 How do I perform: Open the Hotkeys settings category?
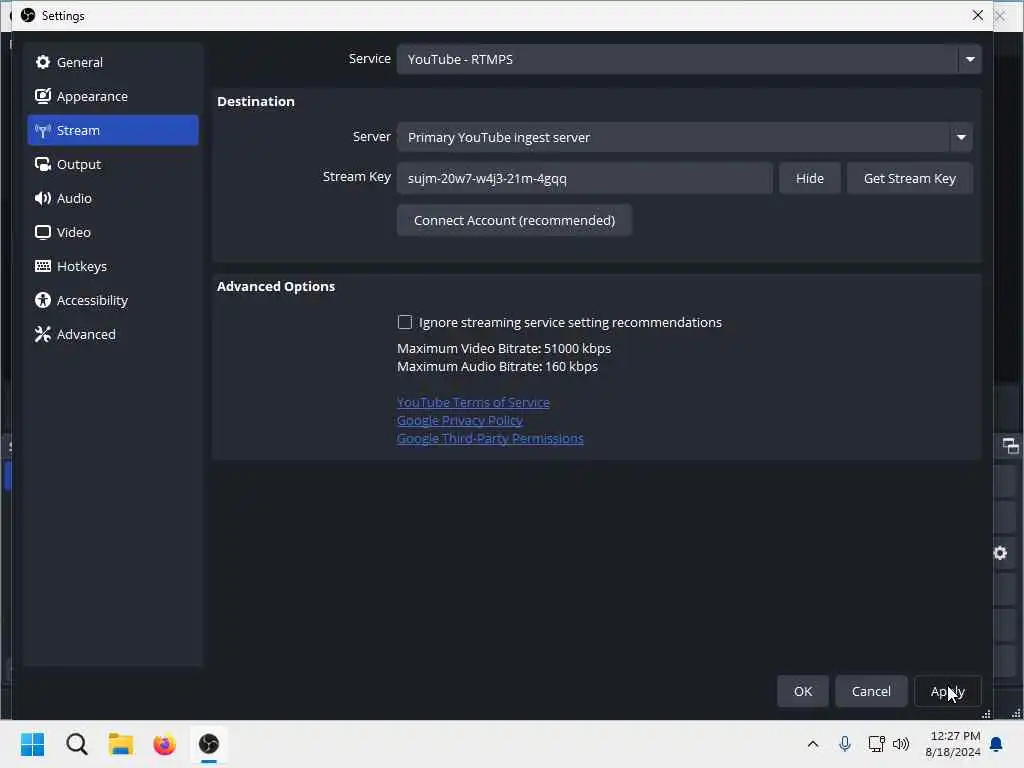click(x=113, y=266)
